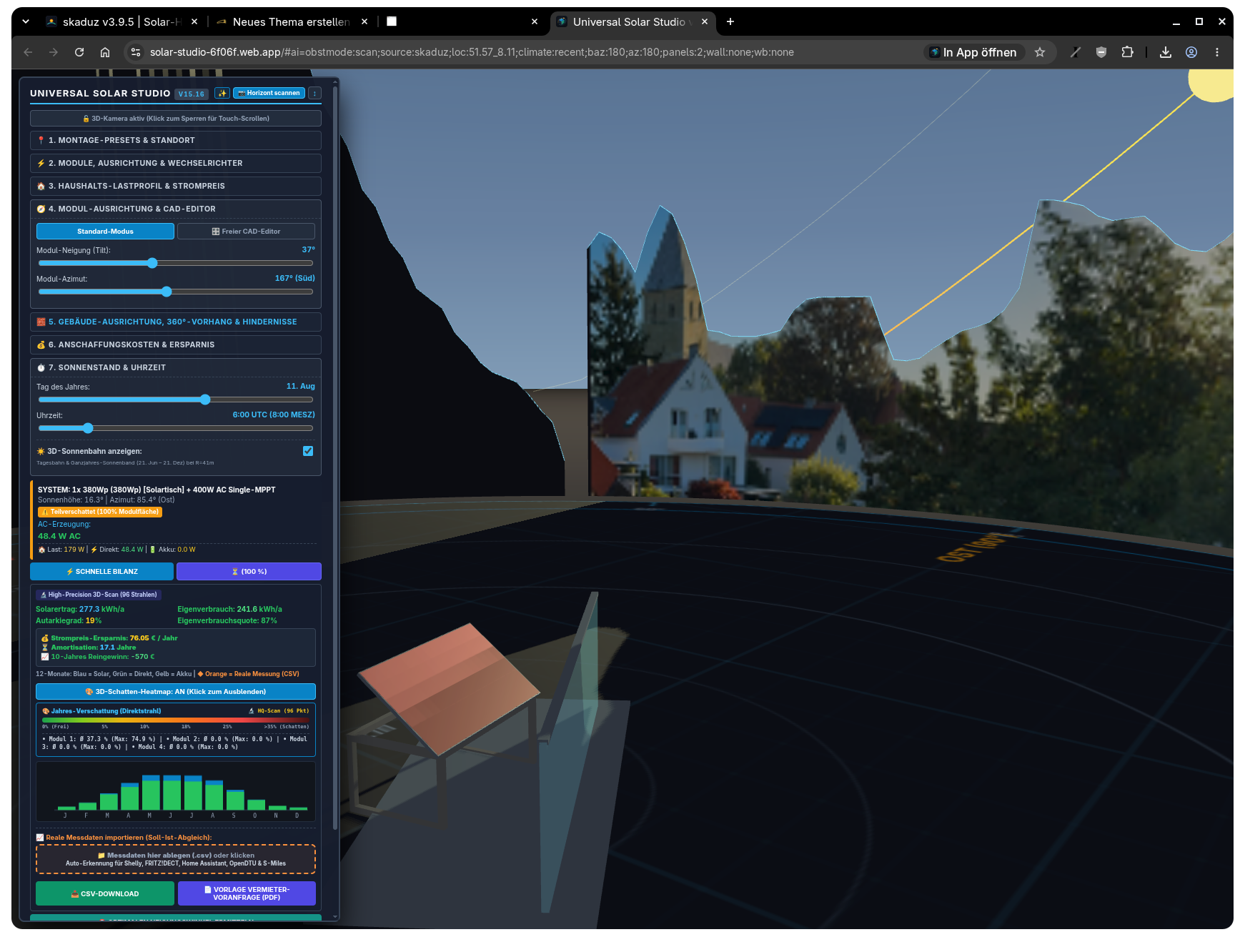The width and height of the screenshot is (1245, 952).
Task: Expand section 5 Gebäude-Ausrichtung & Hindernisse
Action: click(x=176, y=322)
